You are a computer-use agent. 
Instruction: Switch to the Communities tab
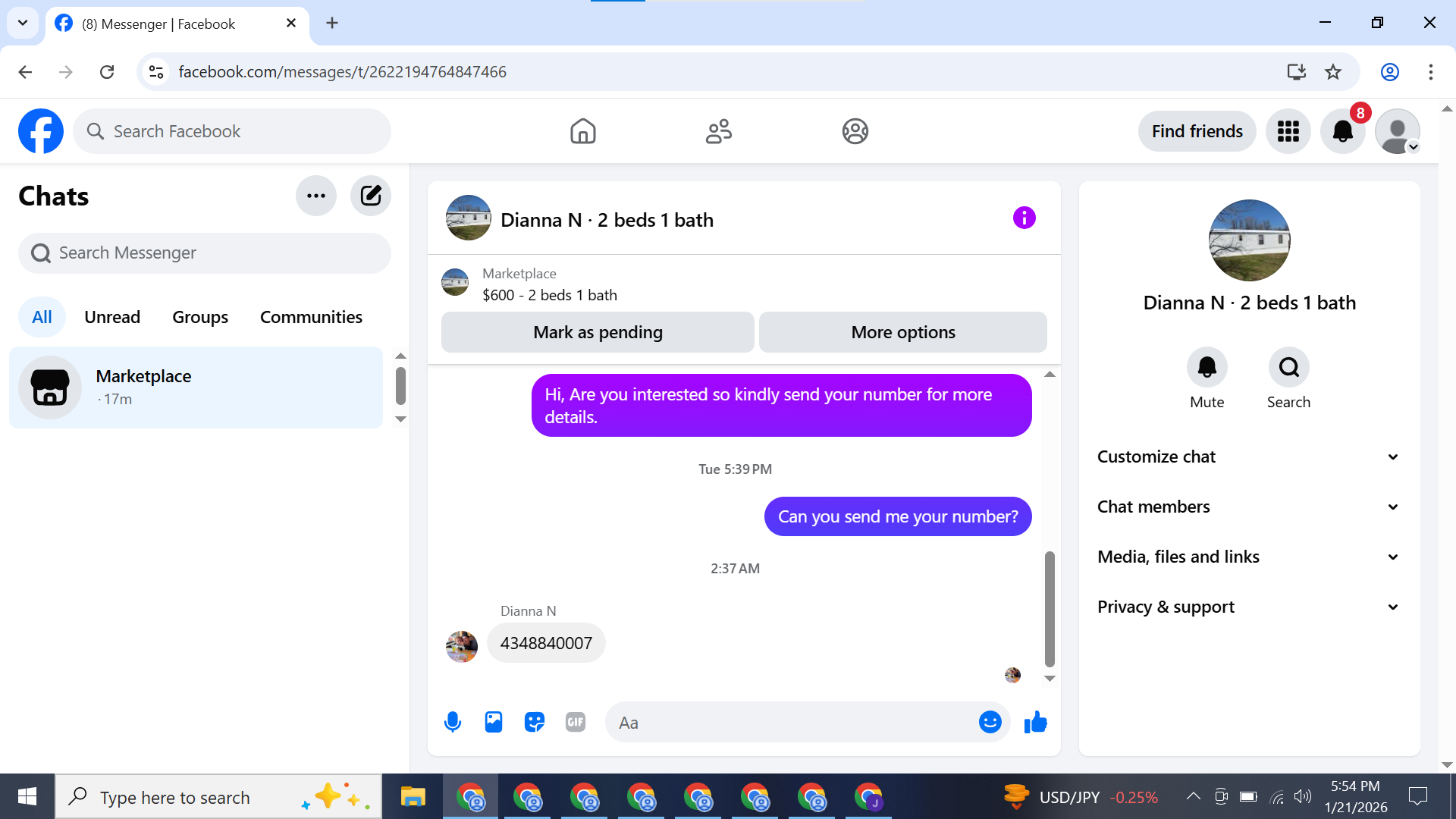(311, 317)
